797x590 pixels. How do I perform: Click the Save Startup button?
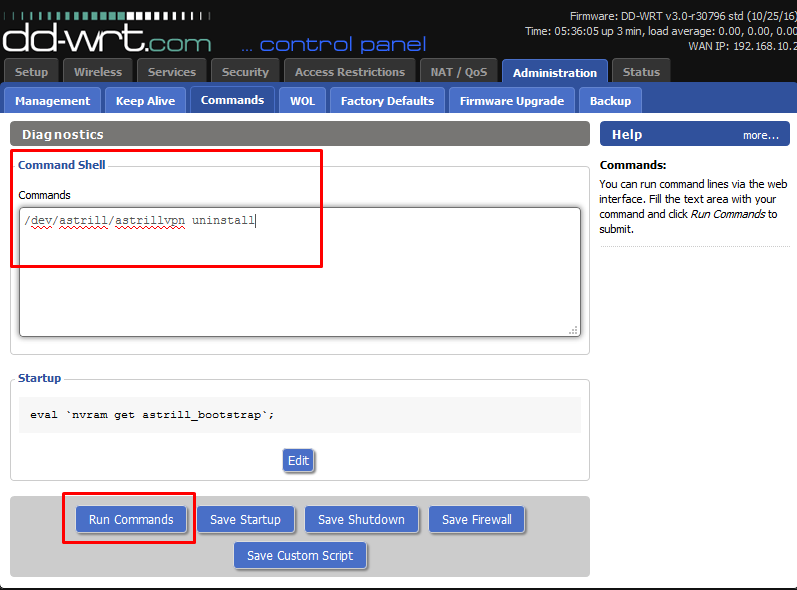point(246,519)
